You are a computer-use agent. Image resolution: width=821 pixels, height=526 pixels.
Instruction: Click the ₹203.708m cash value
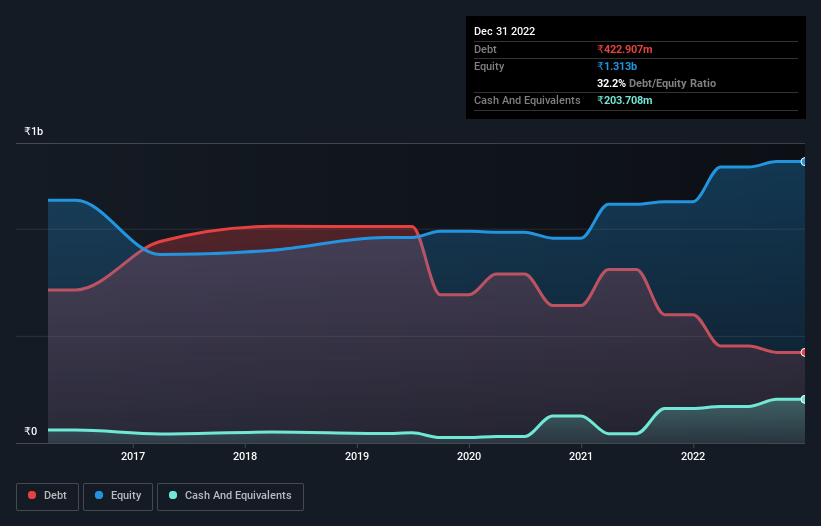[x=625, y=100]
